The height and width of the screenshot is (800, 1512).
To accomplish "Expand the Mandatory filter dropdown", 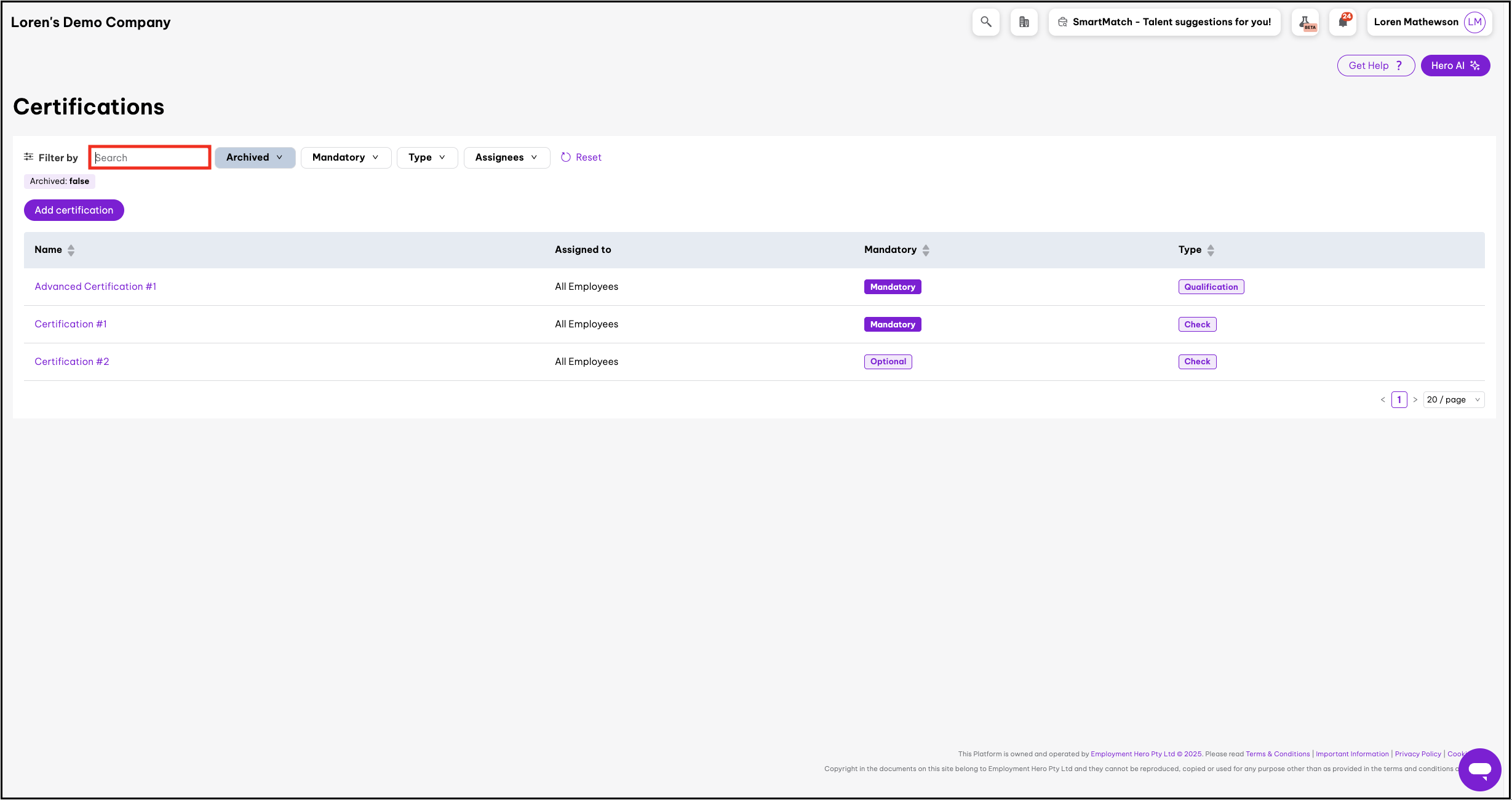I will (346, 158).
